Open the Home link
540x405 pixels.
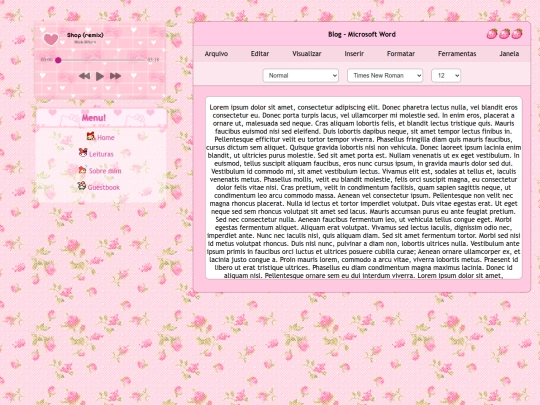[x=106, y=138]
